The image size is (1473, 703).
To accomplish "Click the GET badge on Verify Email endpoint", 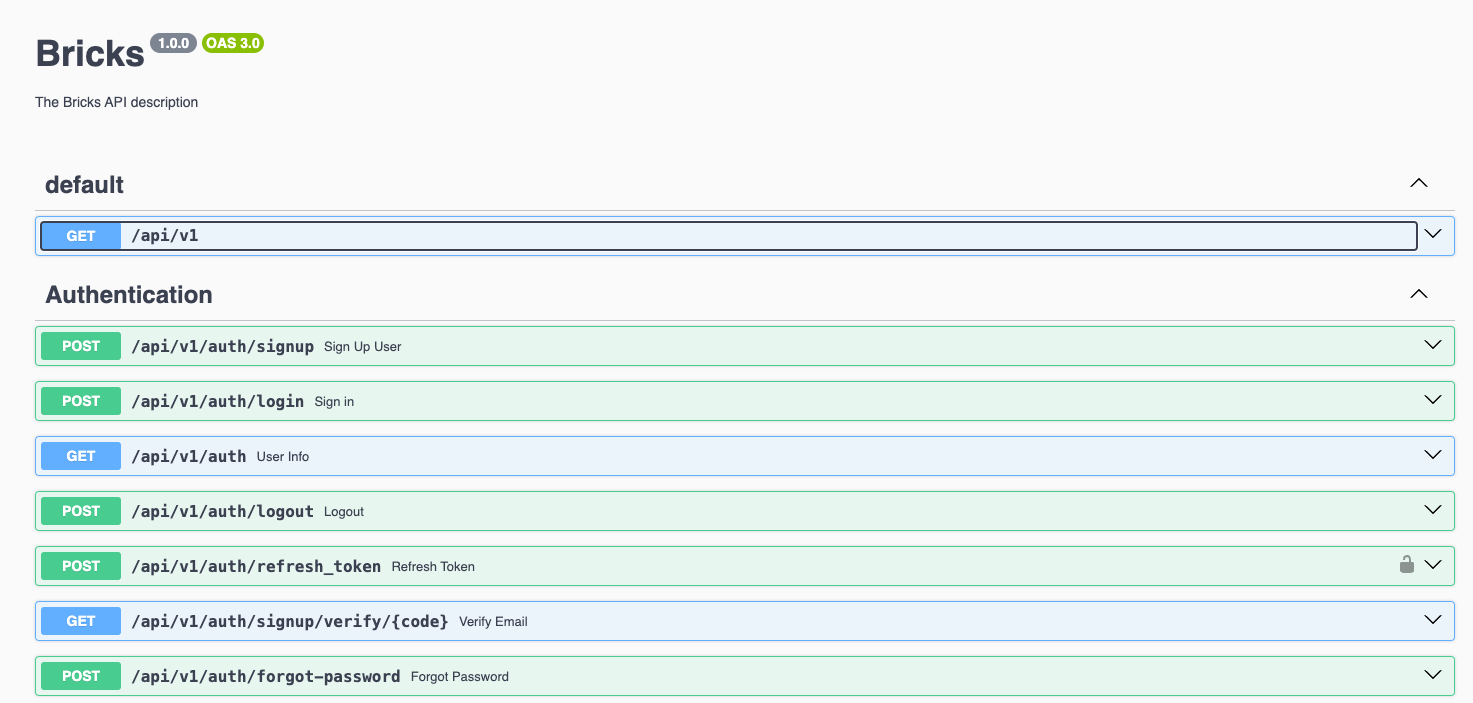I will click(x=80, y=620).
